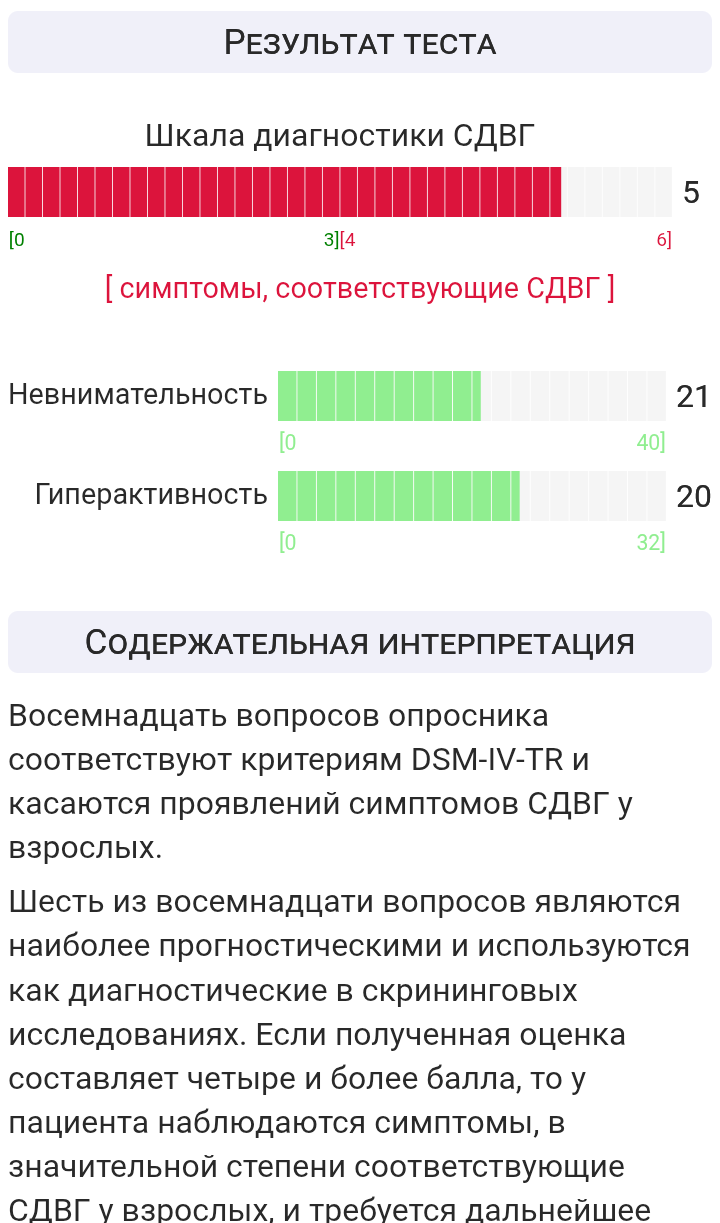Click the Невнимательность score value 21

click(x=693, y=397)
